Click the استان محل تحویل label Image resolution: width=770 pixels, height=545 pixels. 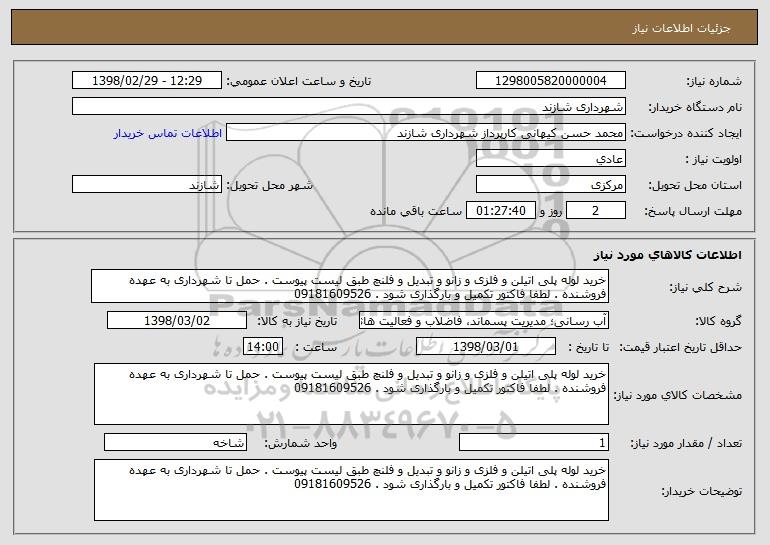(695, 185)
